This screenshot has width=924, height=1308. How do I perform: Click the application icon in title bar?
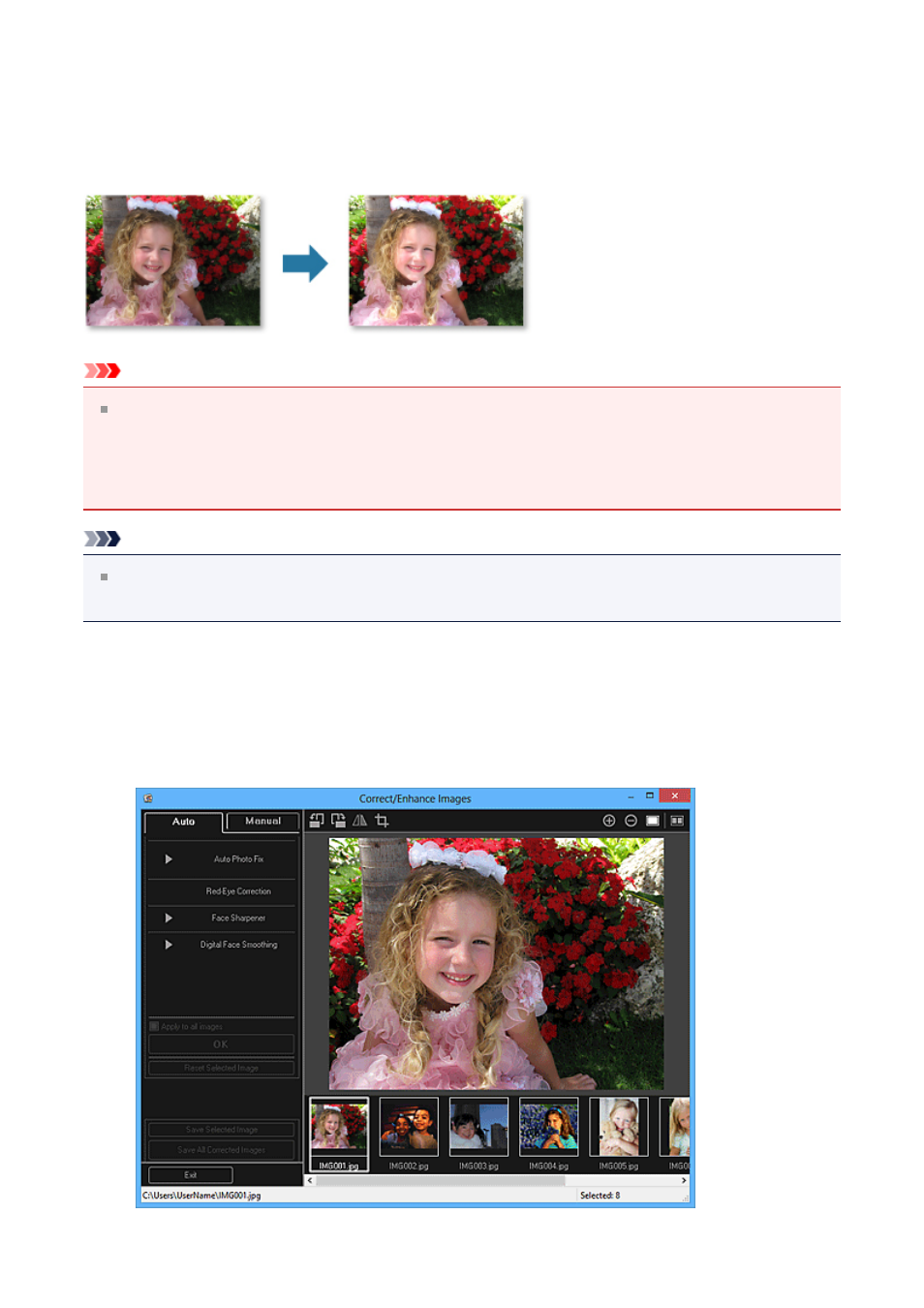pos(148,798)
